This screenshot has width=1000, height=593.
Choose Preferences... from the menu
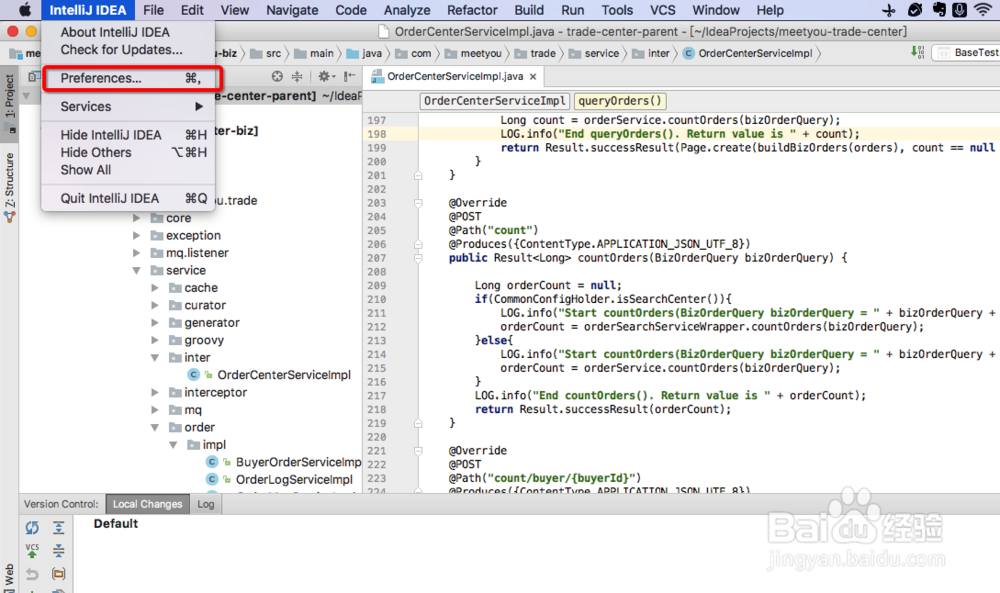tap(128, 78)
